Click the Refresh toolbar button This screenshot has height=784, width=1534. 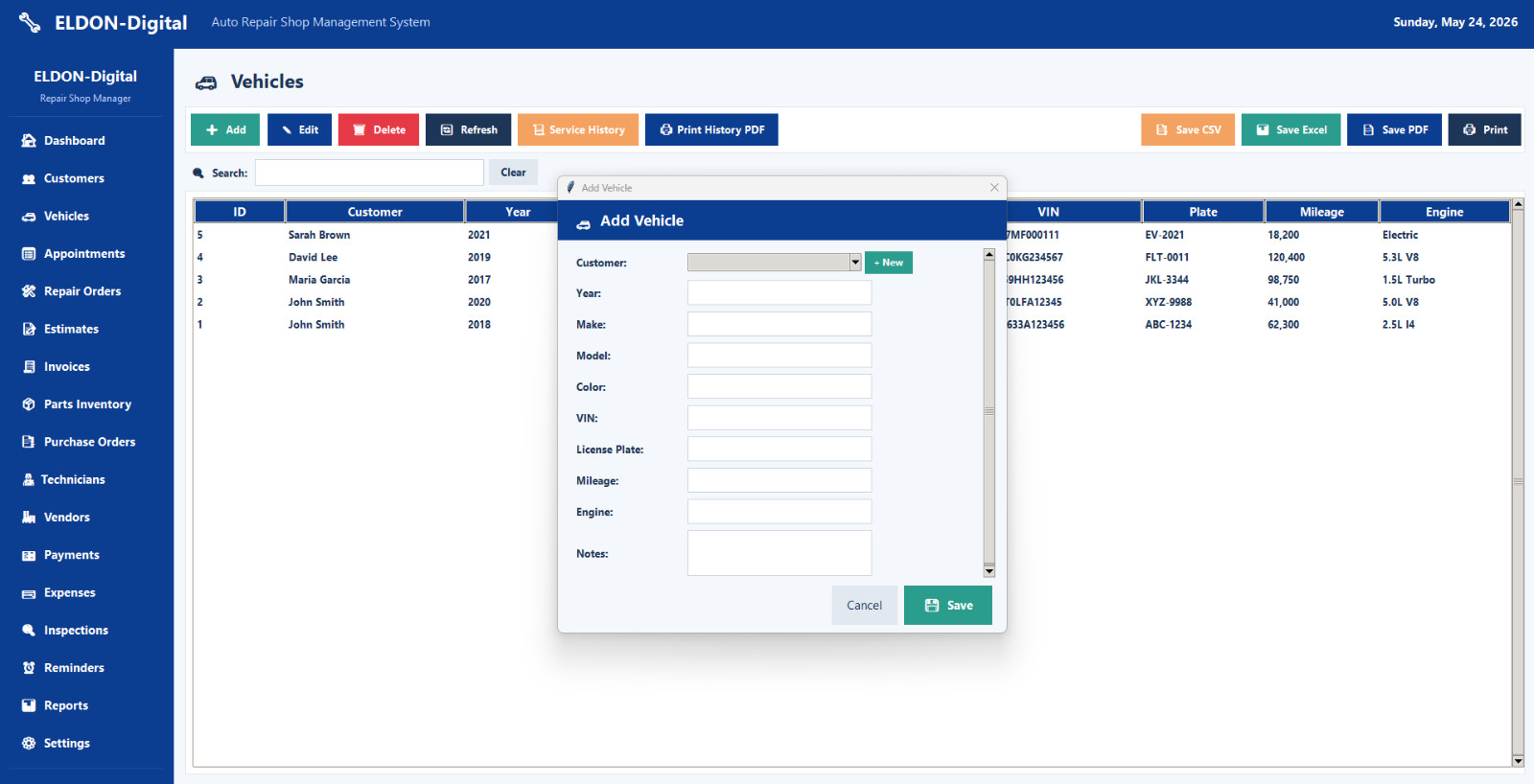(x=468, y=130)
